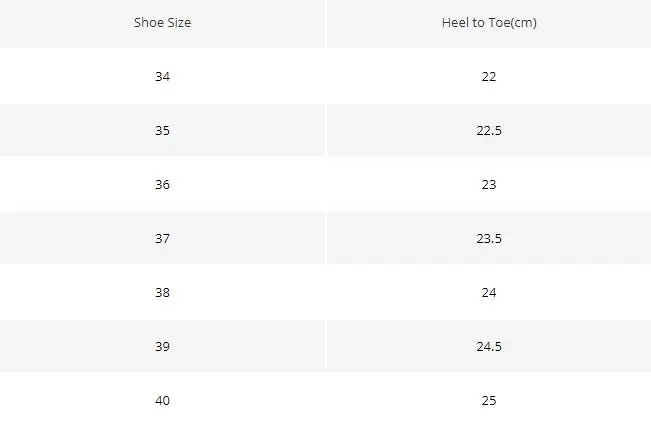
Task: Click the 24 heel to toe value
Action: pyautogui.click(x=489, y=292)
